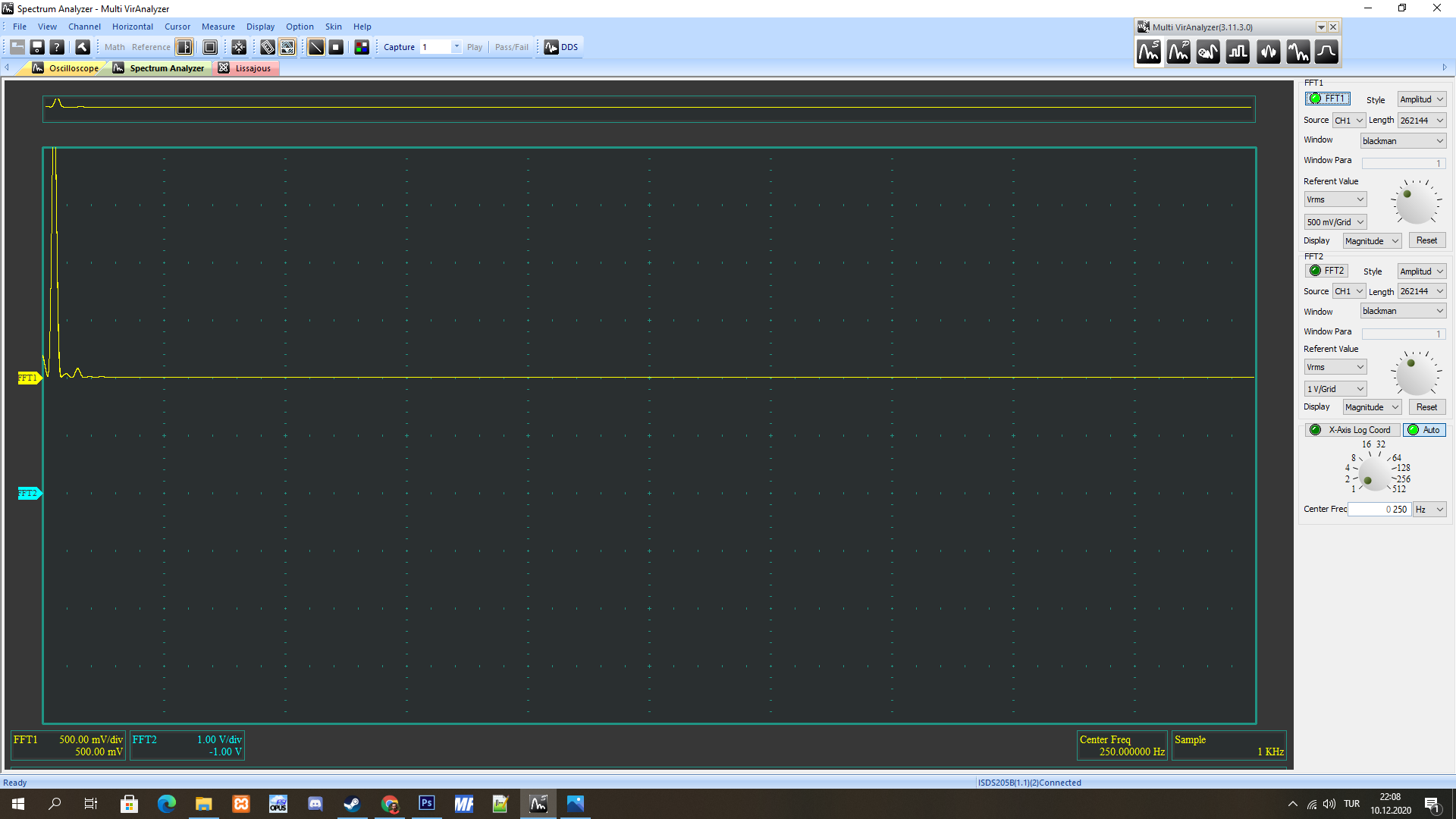Screen dimensions: 1456x819
Task: Click the crosshair star toolbar icon
Action: (x=239, y=47)
